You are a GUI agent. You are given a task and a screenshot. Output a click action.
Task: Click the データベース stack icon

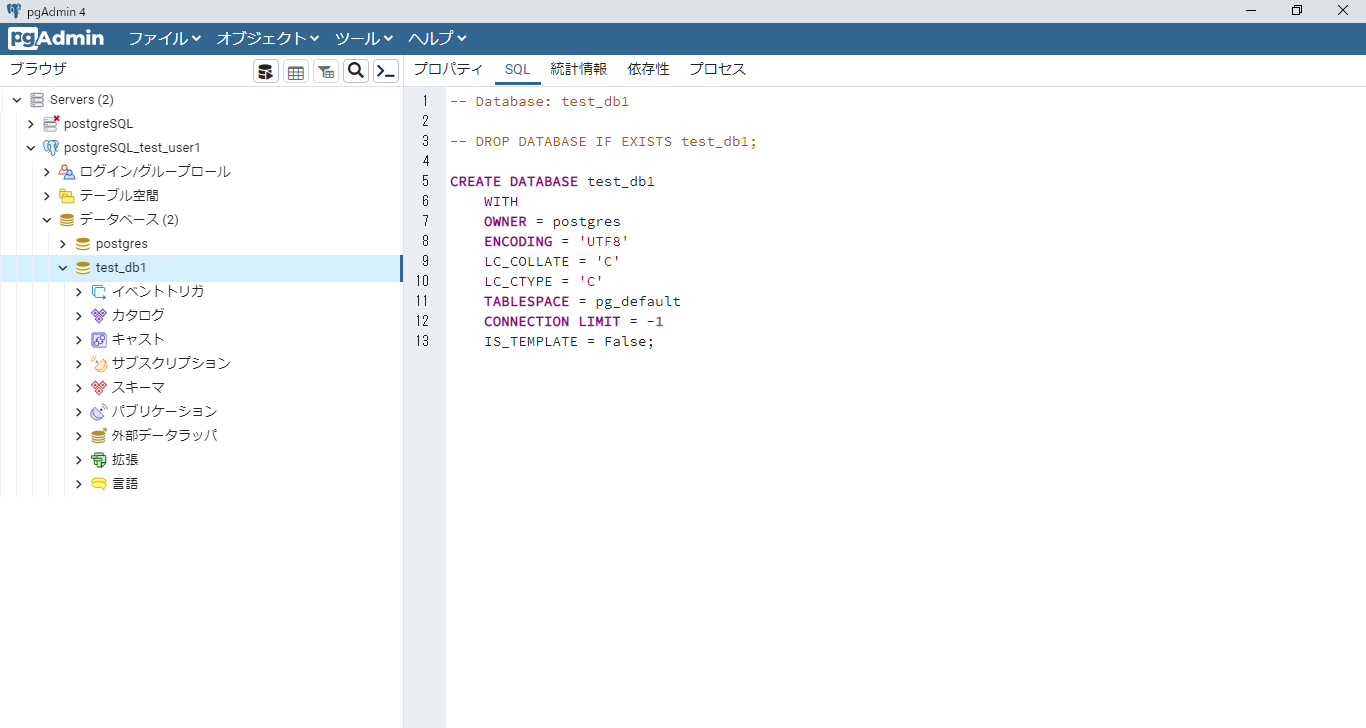[67, 220]
